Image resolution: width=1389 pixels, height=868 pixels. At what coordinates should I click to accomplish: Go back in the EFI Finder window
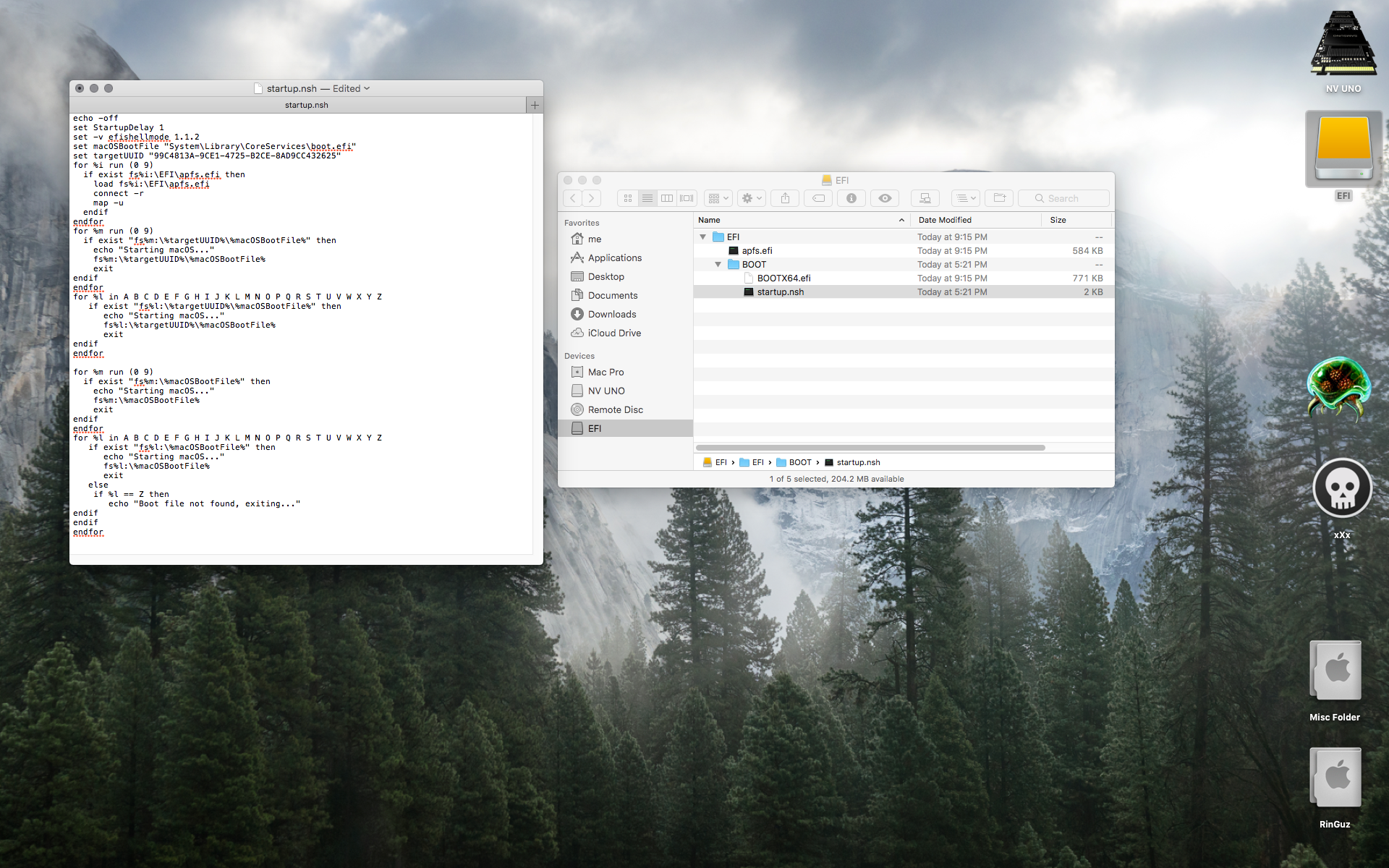pos(573,198)
